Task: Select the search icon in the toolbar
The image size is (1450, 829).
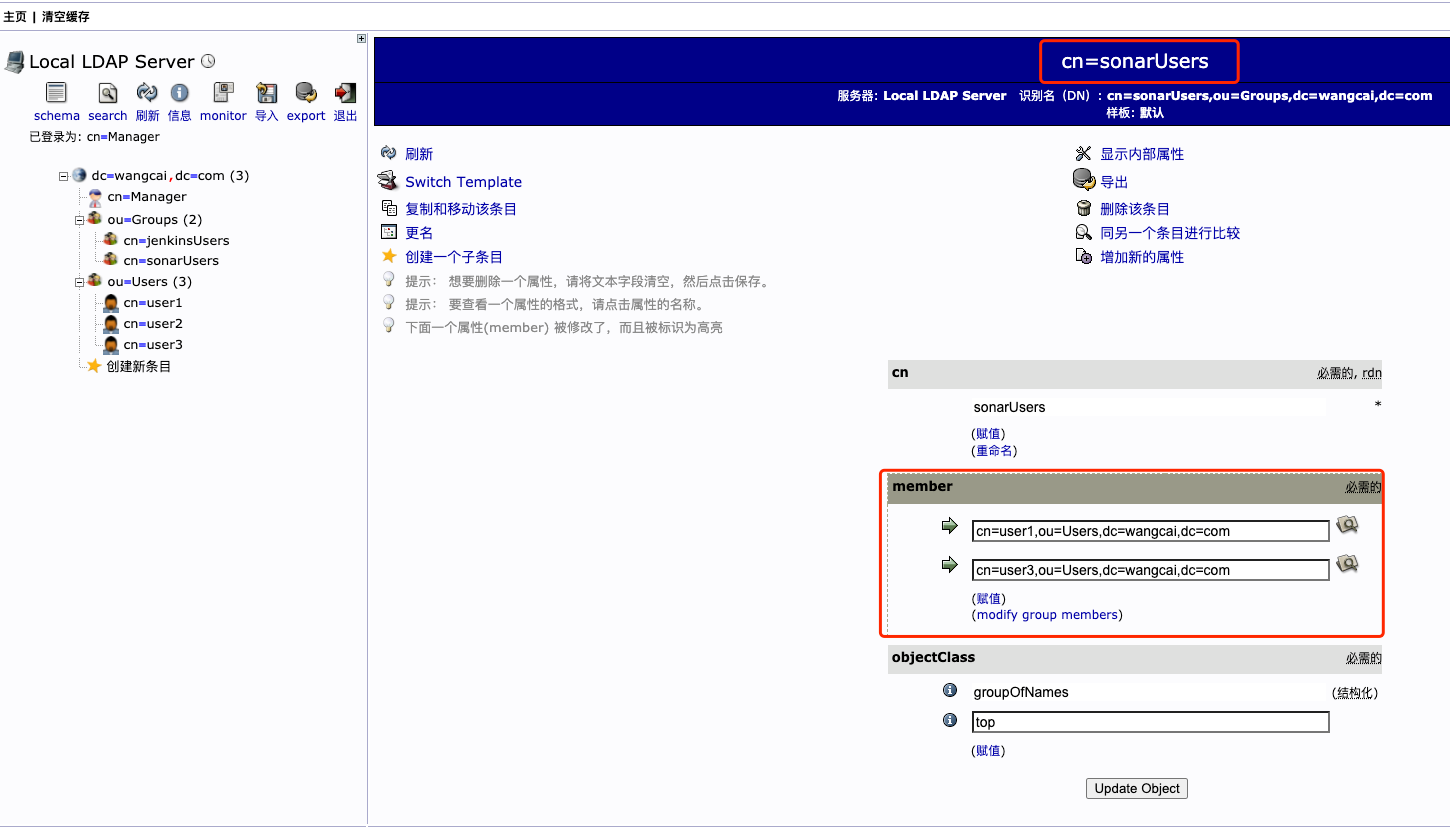Action: 106,92
